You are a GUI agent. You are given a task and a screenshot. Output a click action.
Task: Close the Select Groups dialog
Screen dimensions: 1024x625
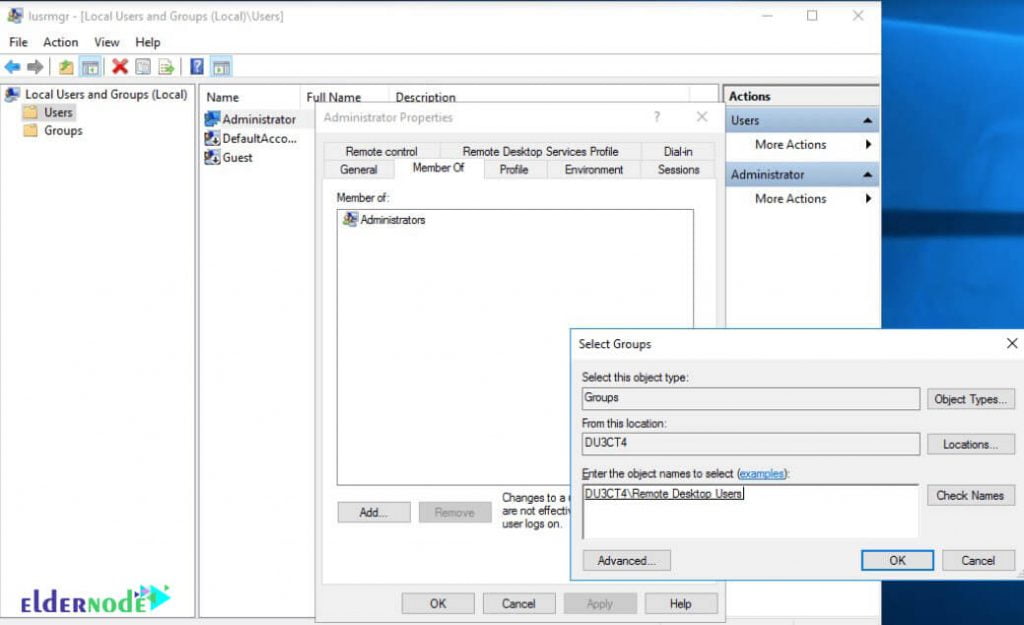(x=1012, y=343)
